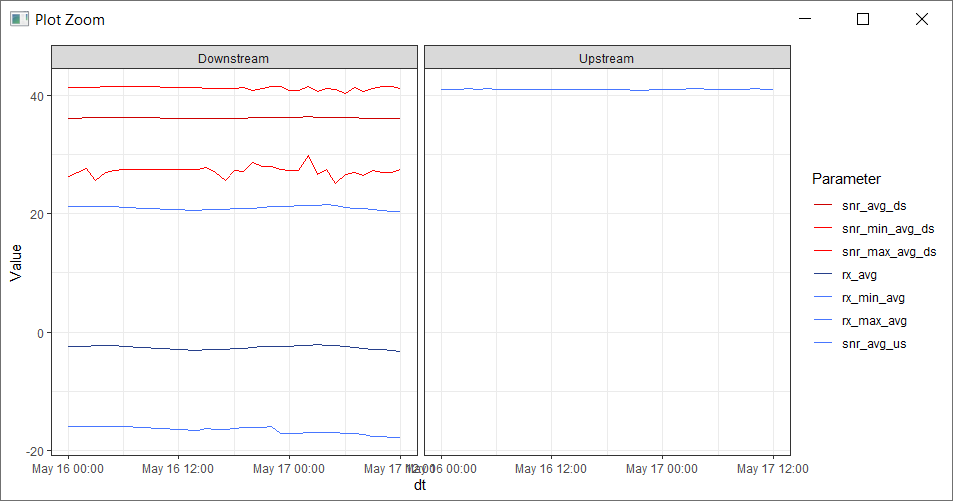Click the rx_min_avg legend label

point(873,298)
